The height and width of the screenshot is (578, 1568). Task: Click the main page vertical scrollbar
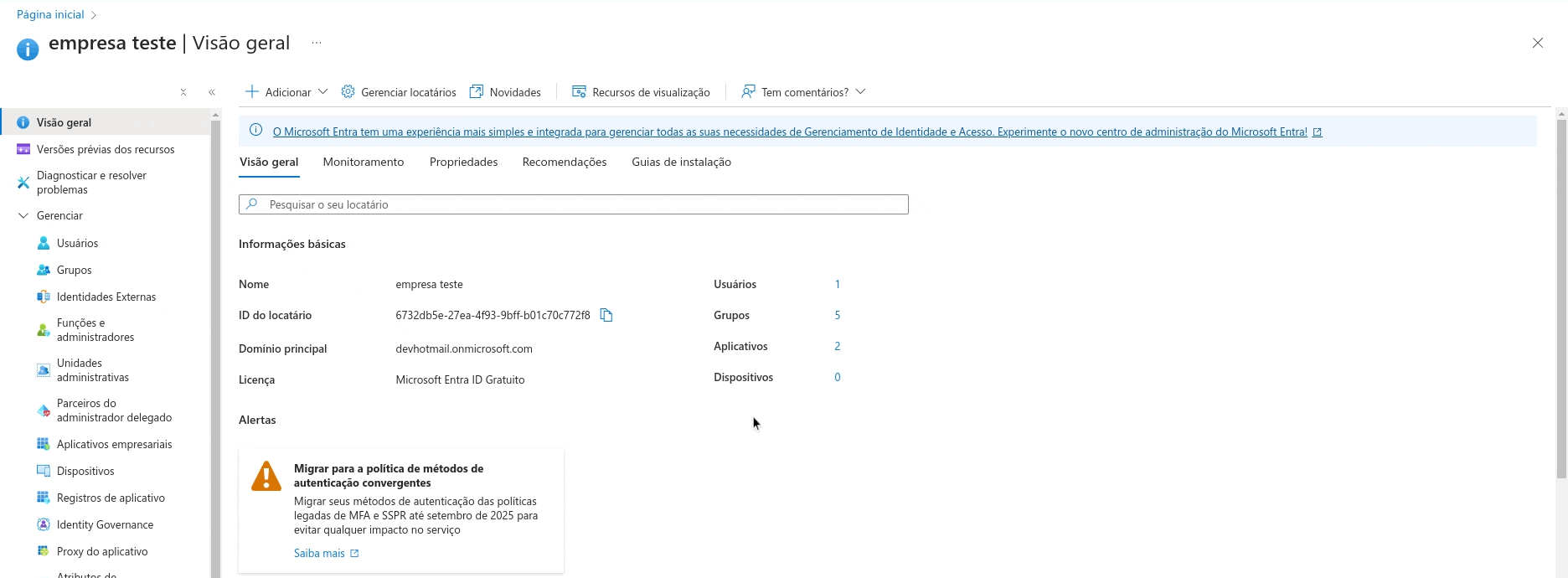(x=1561, y=297)
